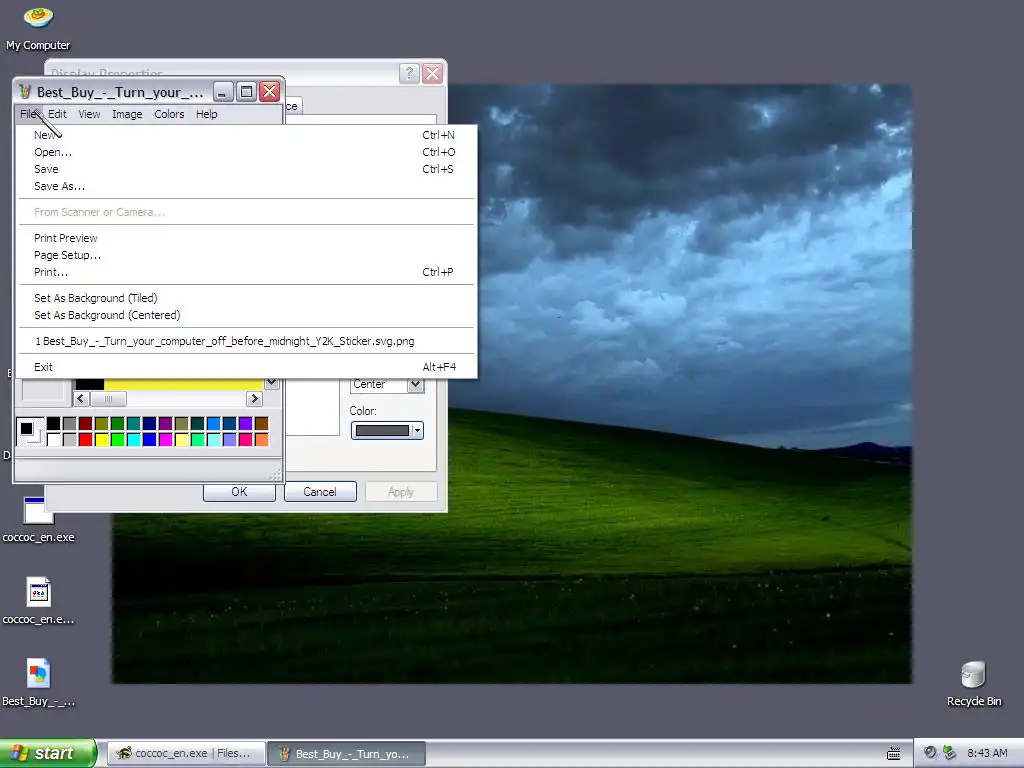Pick the olive color swatch
Viewport: 1024px width, 768px height.
[101, 423]
